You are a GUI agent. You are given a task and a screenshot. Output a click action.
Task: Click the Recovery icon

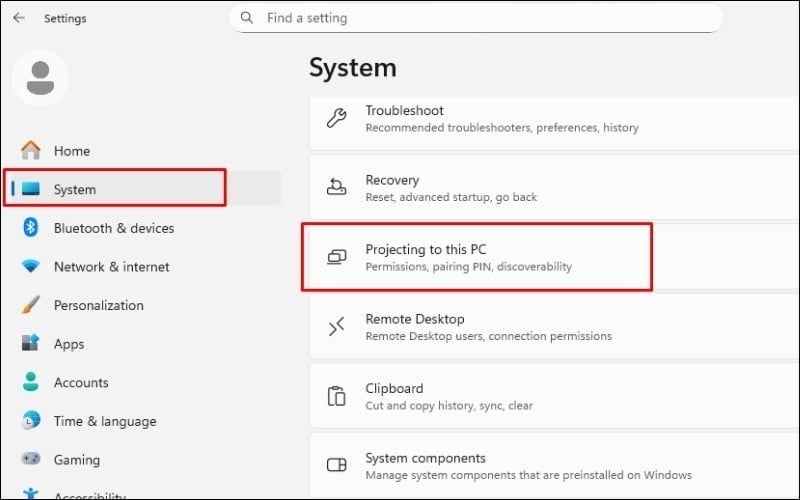(x=337, y=188)
